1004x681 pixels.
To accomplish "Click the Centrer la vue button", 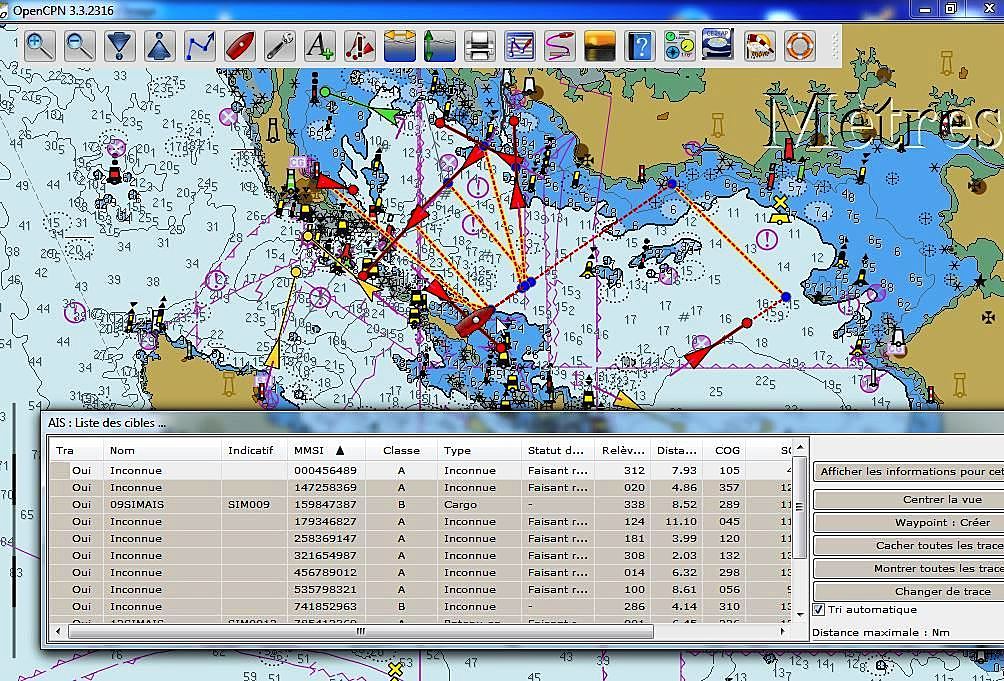I will [x=909, y=499].
